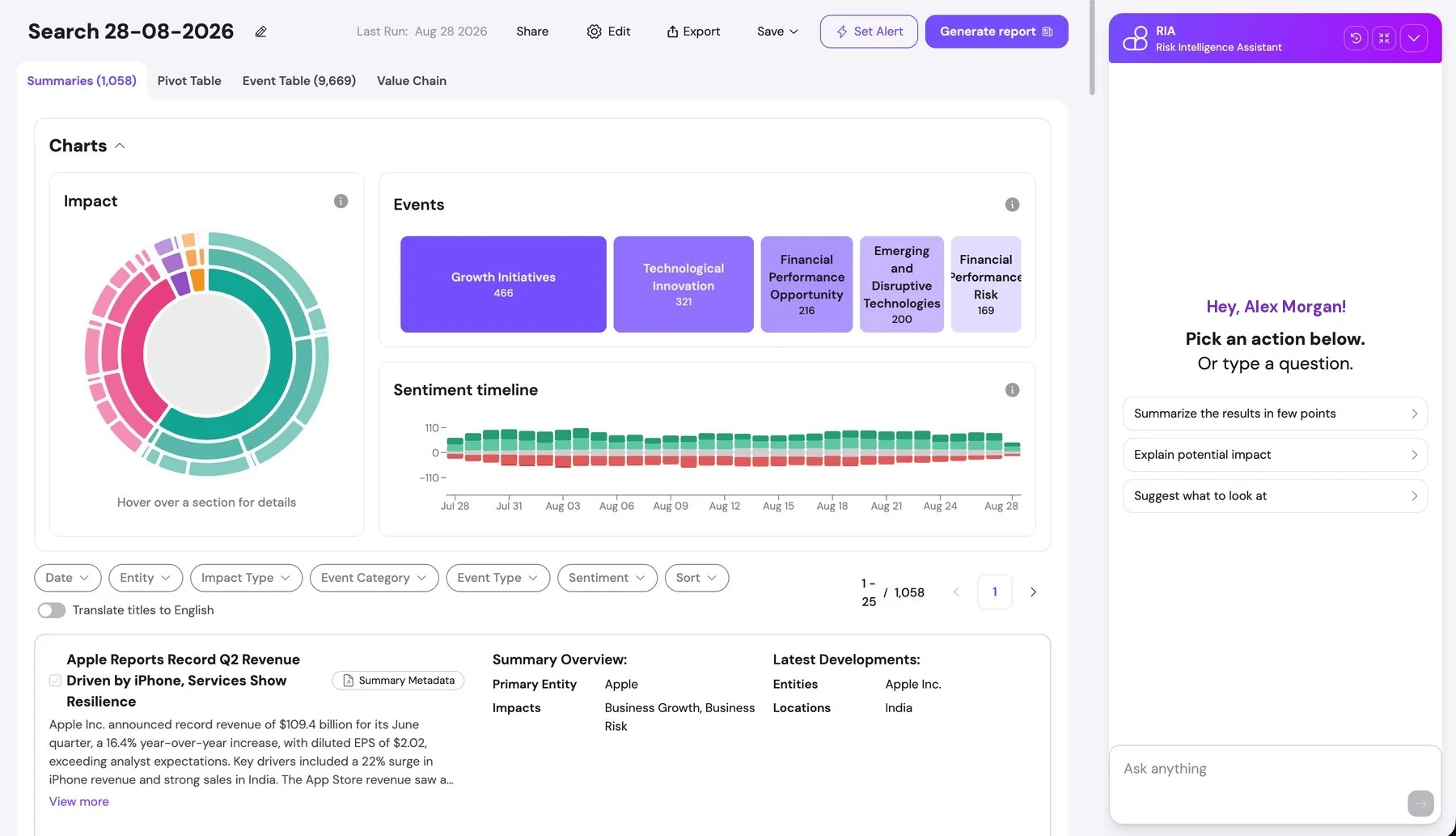
Task: Click Technological Innovation 321 event tile
Action: (x=684, y=284)
